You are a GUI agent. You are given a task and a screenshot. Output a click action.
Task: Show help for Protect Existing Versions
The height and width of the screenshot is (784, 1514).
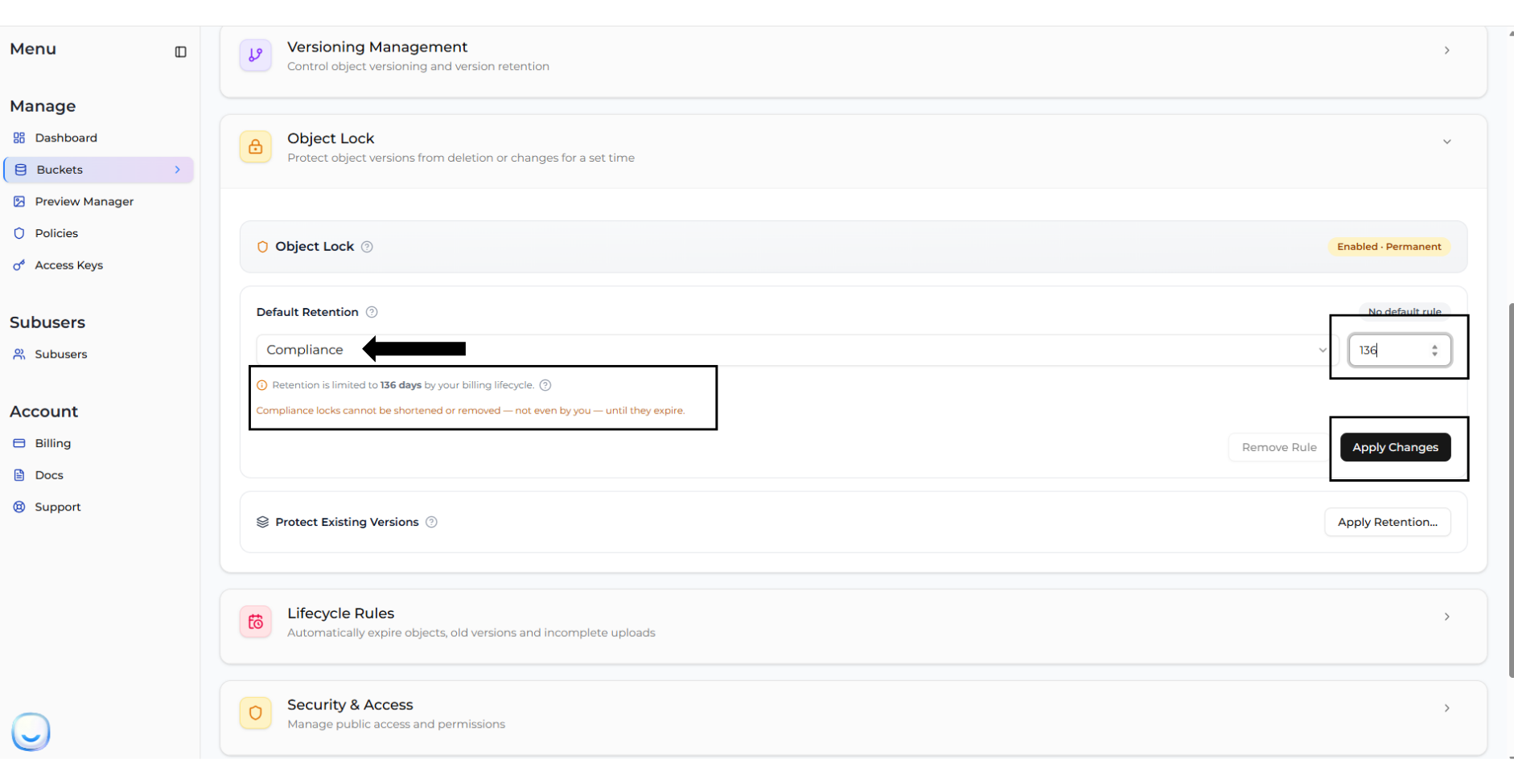tap(431, 522)
